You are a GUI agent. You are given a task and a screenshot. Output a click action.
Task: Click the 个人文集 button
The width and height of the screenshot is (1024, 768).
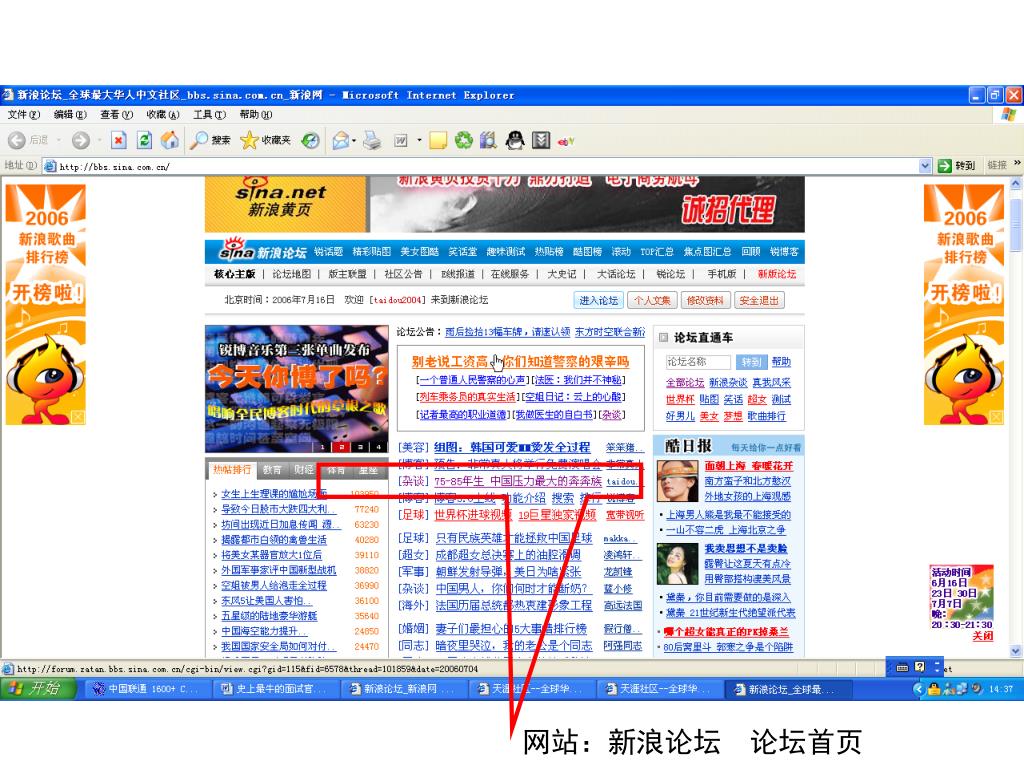point(651,300)
